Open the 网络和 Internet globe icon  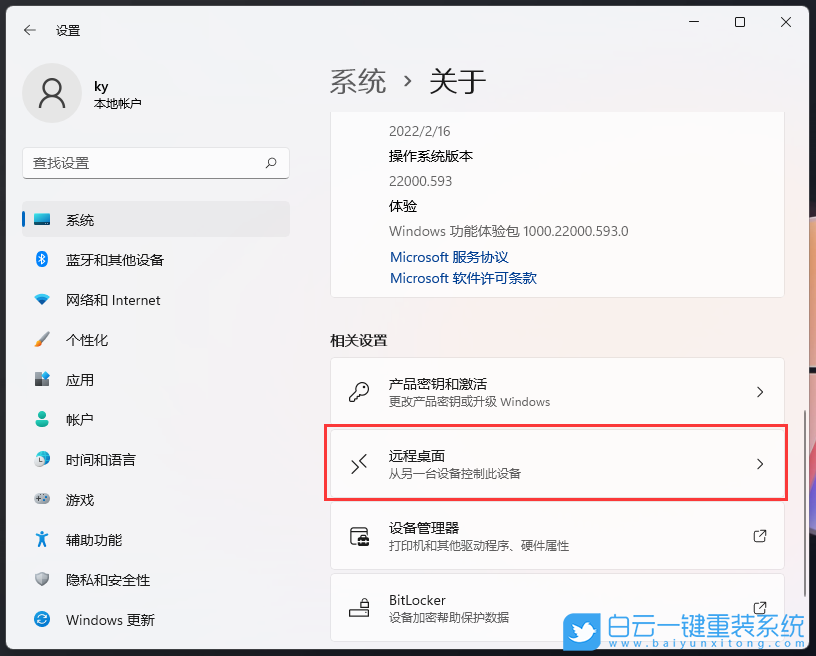(40, 300)
